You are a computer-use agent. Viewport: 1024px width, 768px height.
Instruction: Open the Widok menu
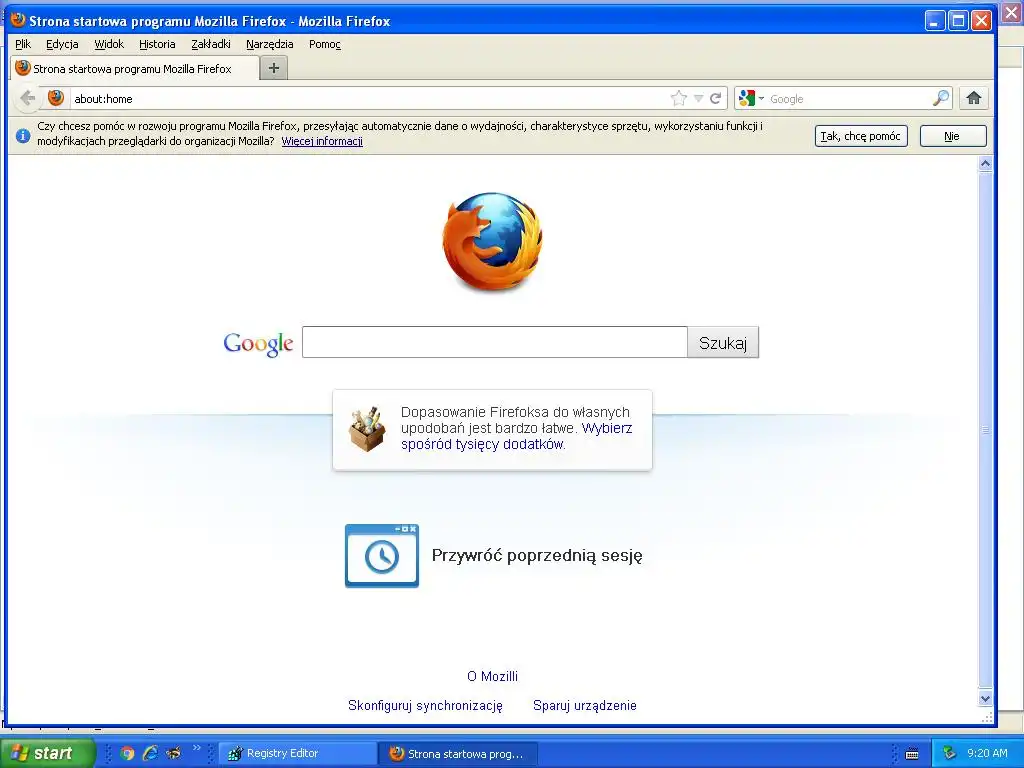tap(109, 44)
